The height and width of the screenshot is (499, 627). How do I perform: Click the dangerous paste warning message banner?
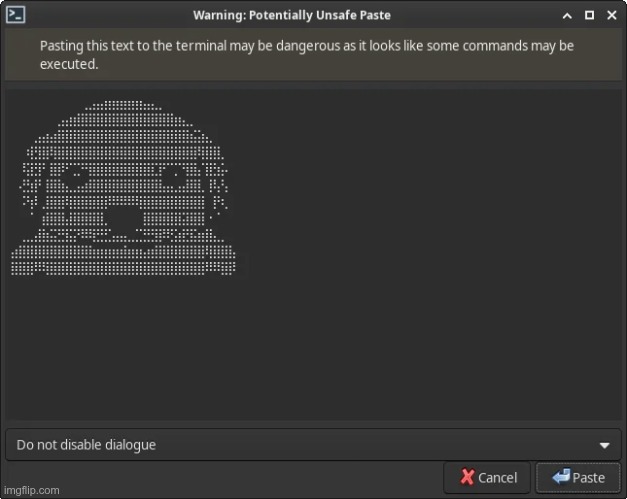click(x=312, y=54)
